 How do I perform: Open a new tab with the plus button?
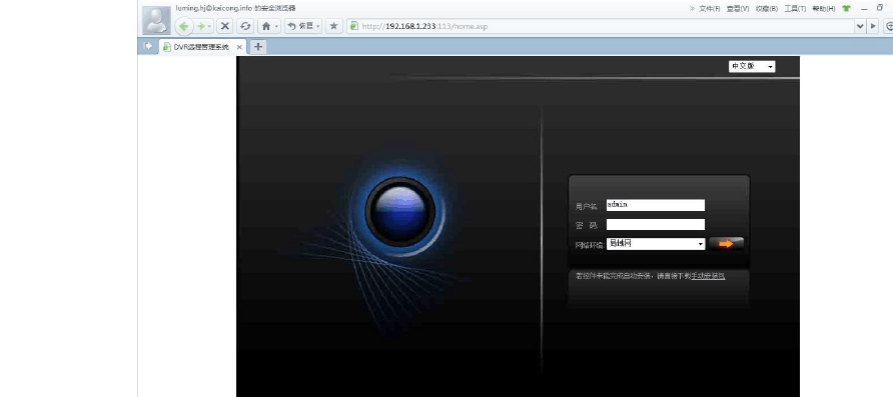pos(258,47)
